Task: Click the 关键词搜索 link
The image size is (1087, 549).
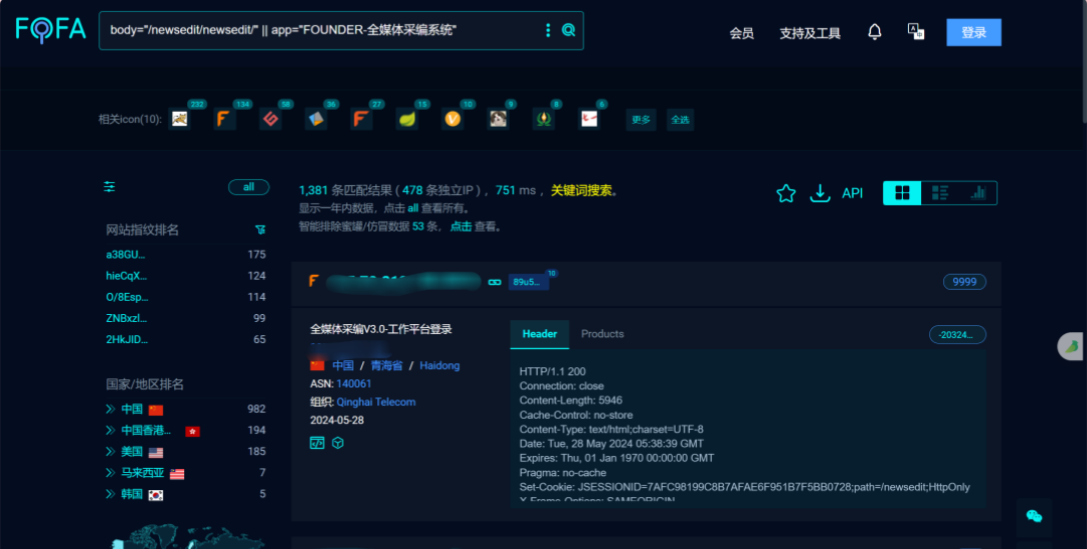Action: 582,190
